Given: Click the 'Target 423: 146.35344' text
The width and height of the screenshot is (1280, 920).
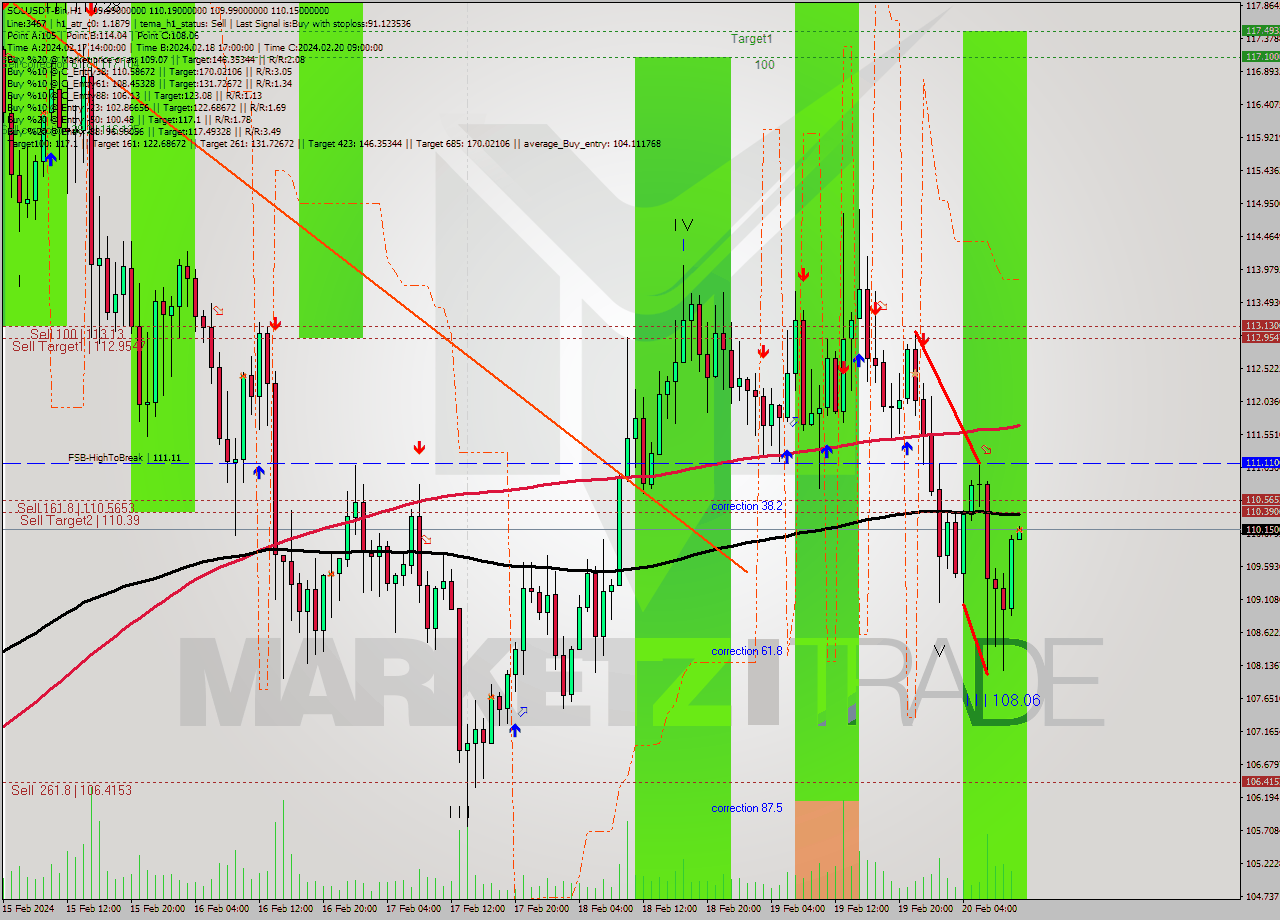Looking at the screenshot, I should [356, 144].
